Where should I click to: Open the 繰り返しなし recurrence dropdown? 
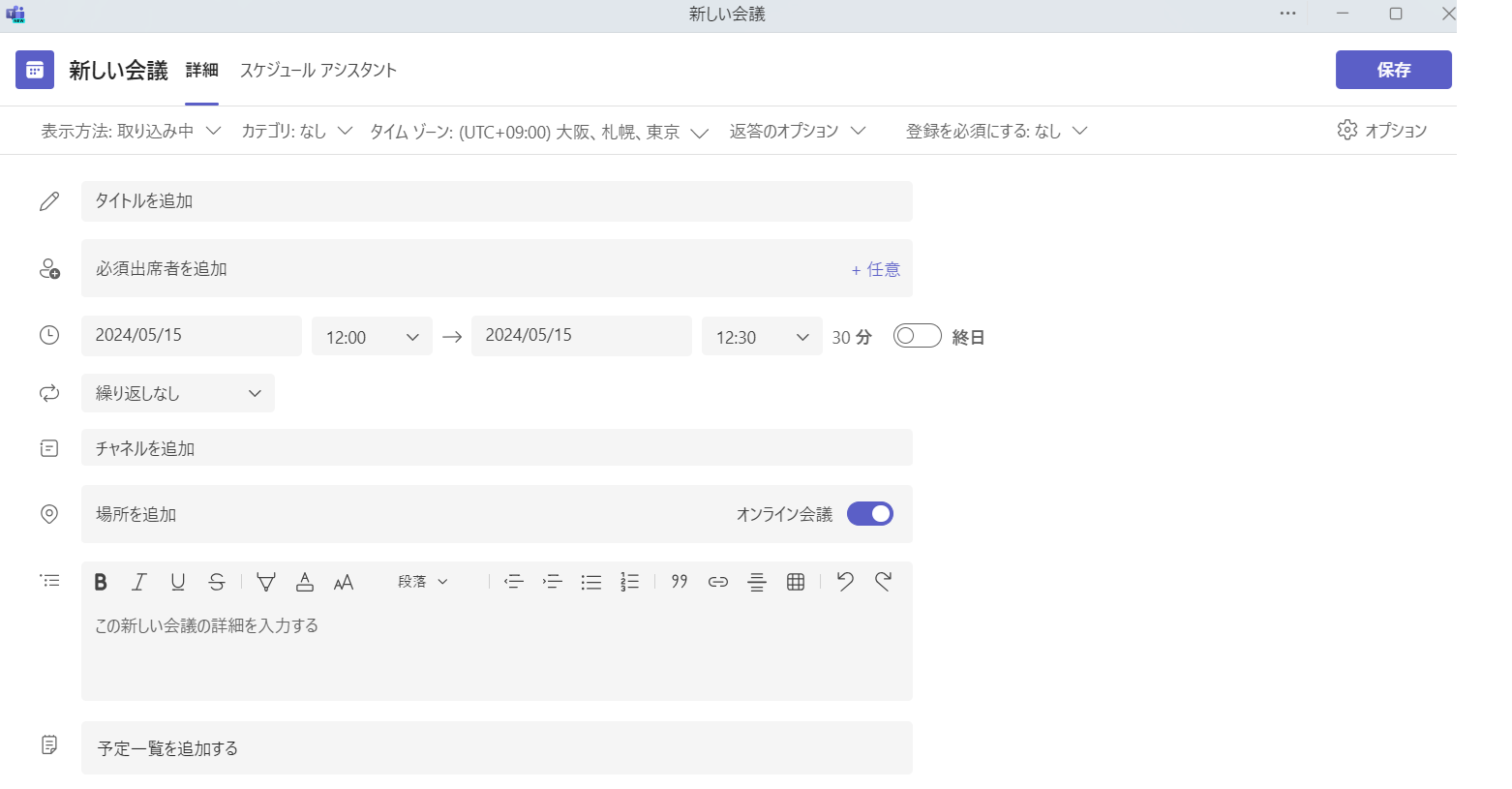click(178, 393)
